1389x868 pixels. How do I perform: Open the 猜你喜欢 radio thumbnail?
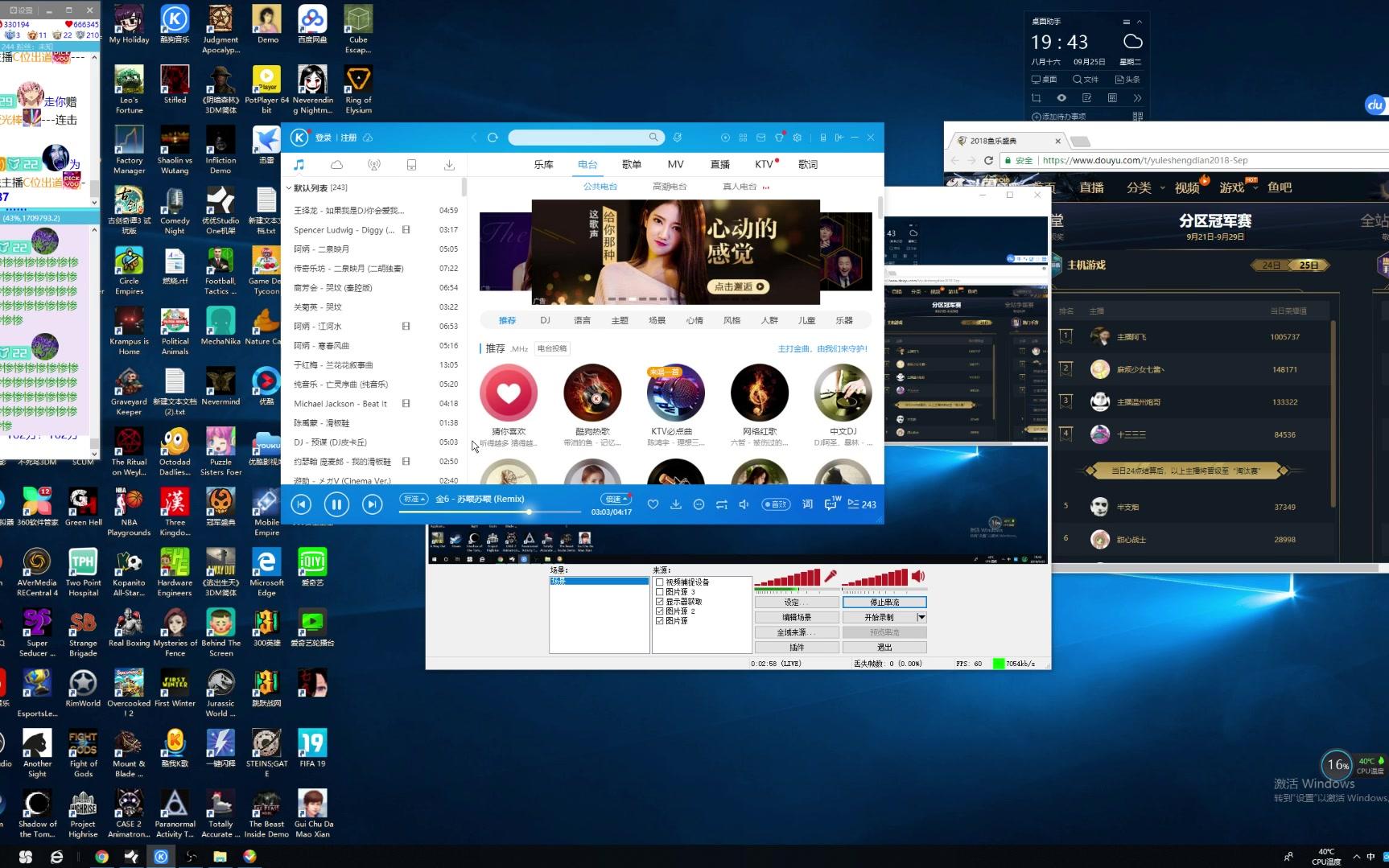[x=509, y=393]
